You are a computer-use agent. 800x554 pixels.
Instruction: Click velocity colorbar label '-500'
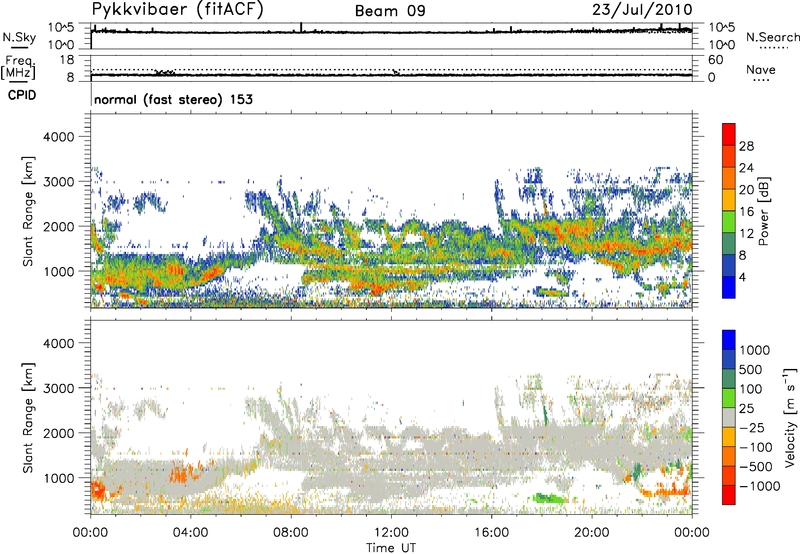[x=755, y=467]
